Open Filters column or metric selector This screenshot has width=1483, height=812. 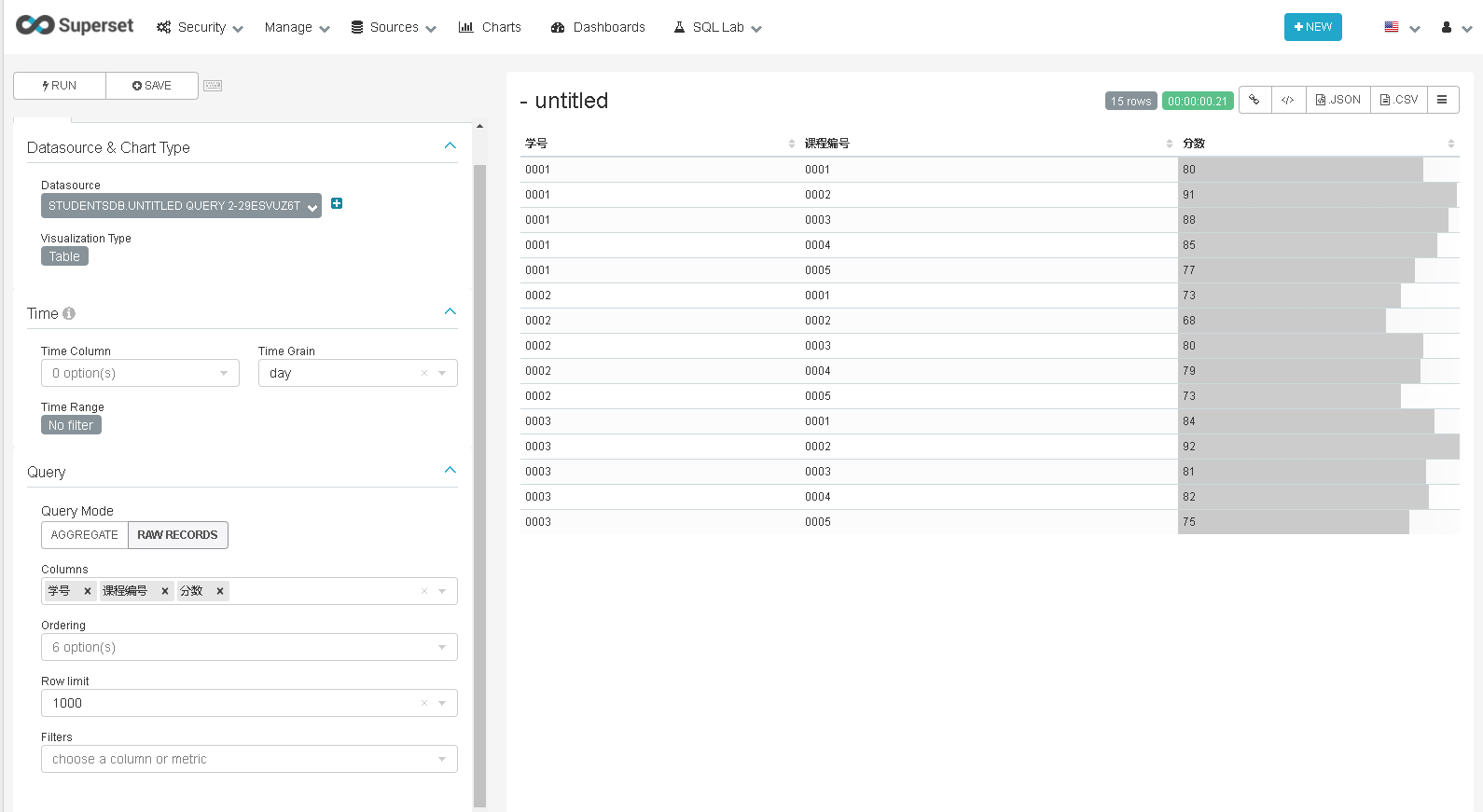click(x=249, y=759)
